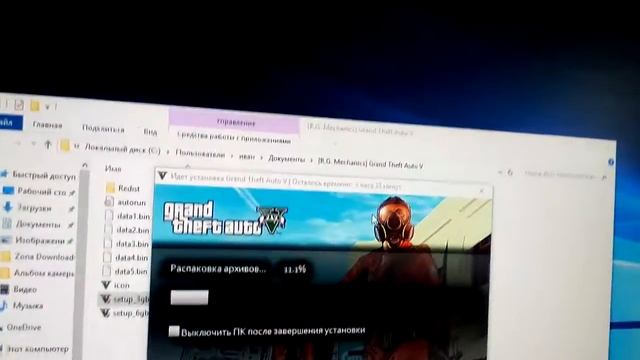Select OneDrive in navigation pane

[24, 327]
